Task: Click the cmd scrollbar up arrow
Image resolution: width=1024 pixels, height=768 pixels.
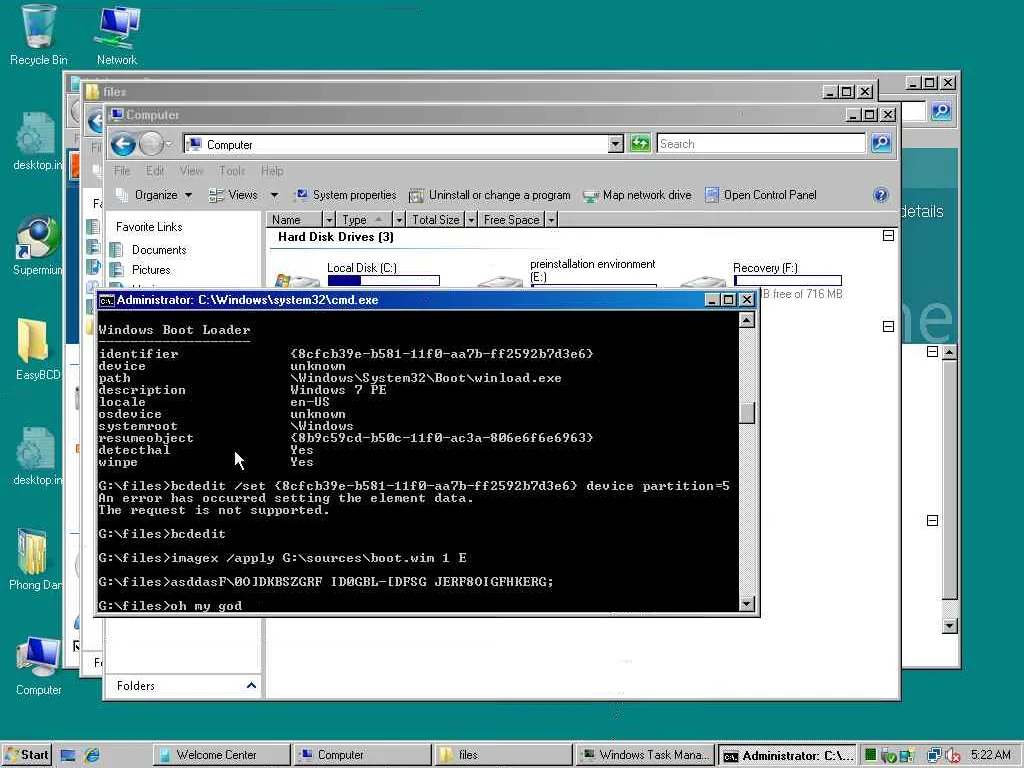Action: pos(746,320)
